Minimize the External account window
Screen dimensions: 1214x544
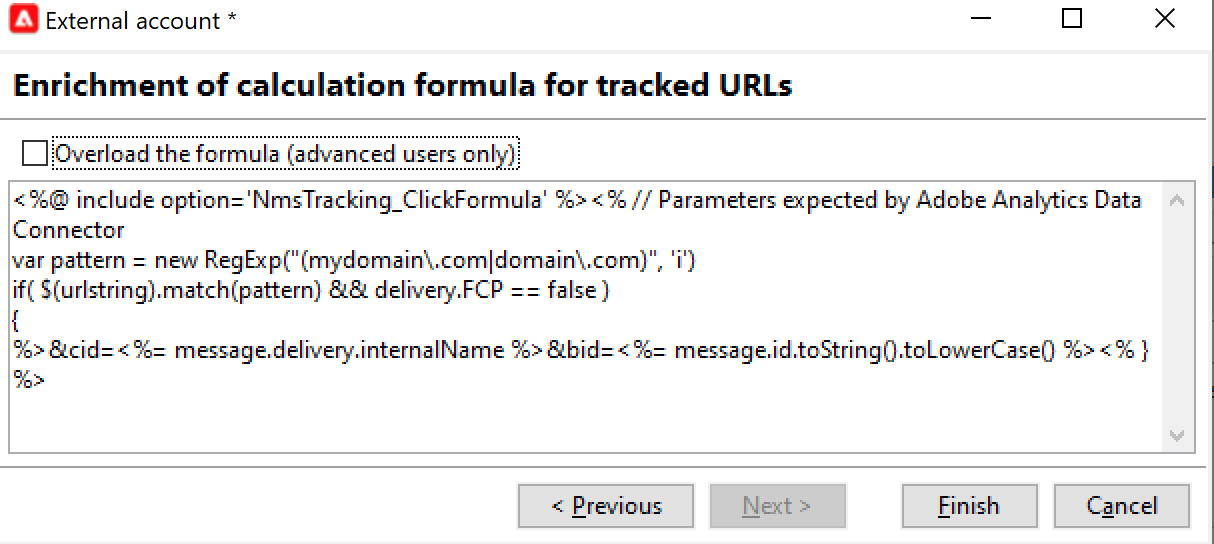[x=979, y=19]
